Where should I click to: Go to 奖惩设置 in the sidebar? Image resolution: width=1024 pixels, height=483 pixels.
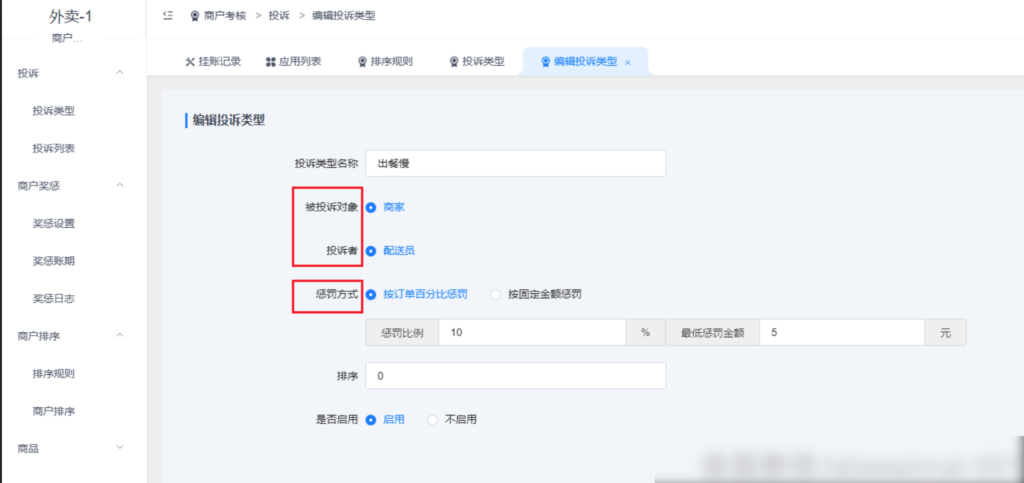click(x=53, y=223)
